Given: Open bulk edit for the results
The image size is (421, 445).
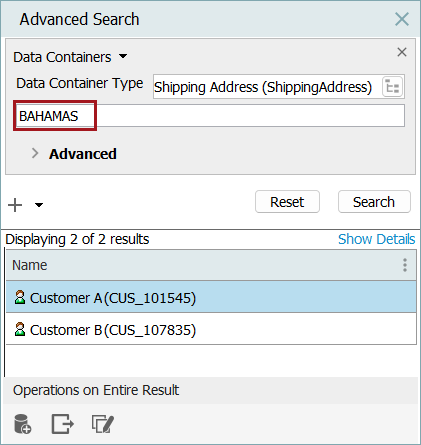Looking at the screenshot, I should [x=103, y=424].
